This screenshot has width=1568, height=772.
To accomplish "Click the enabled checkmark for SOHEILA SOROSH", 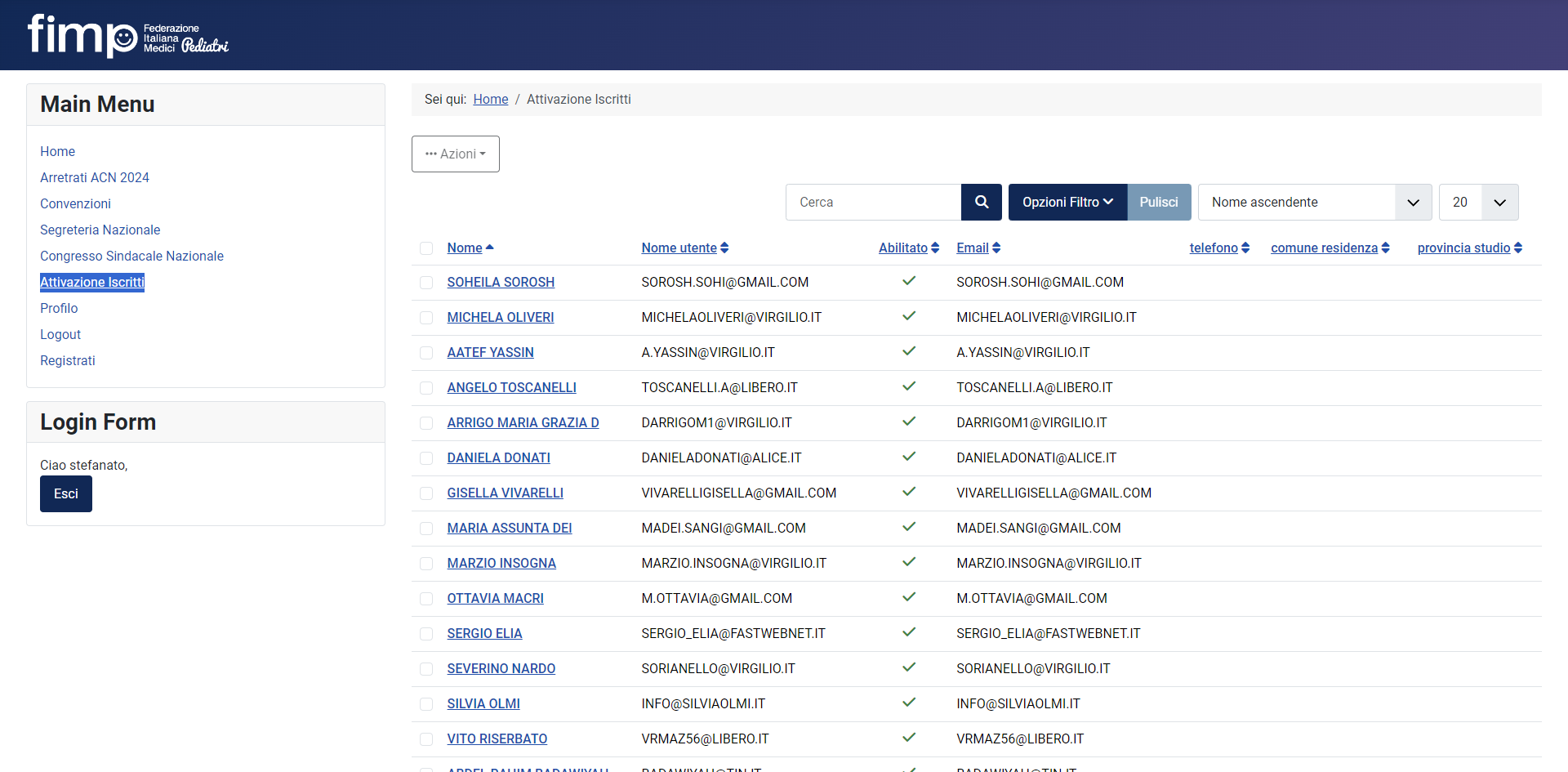I will 909,281.
